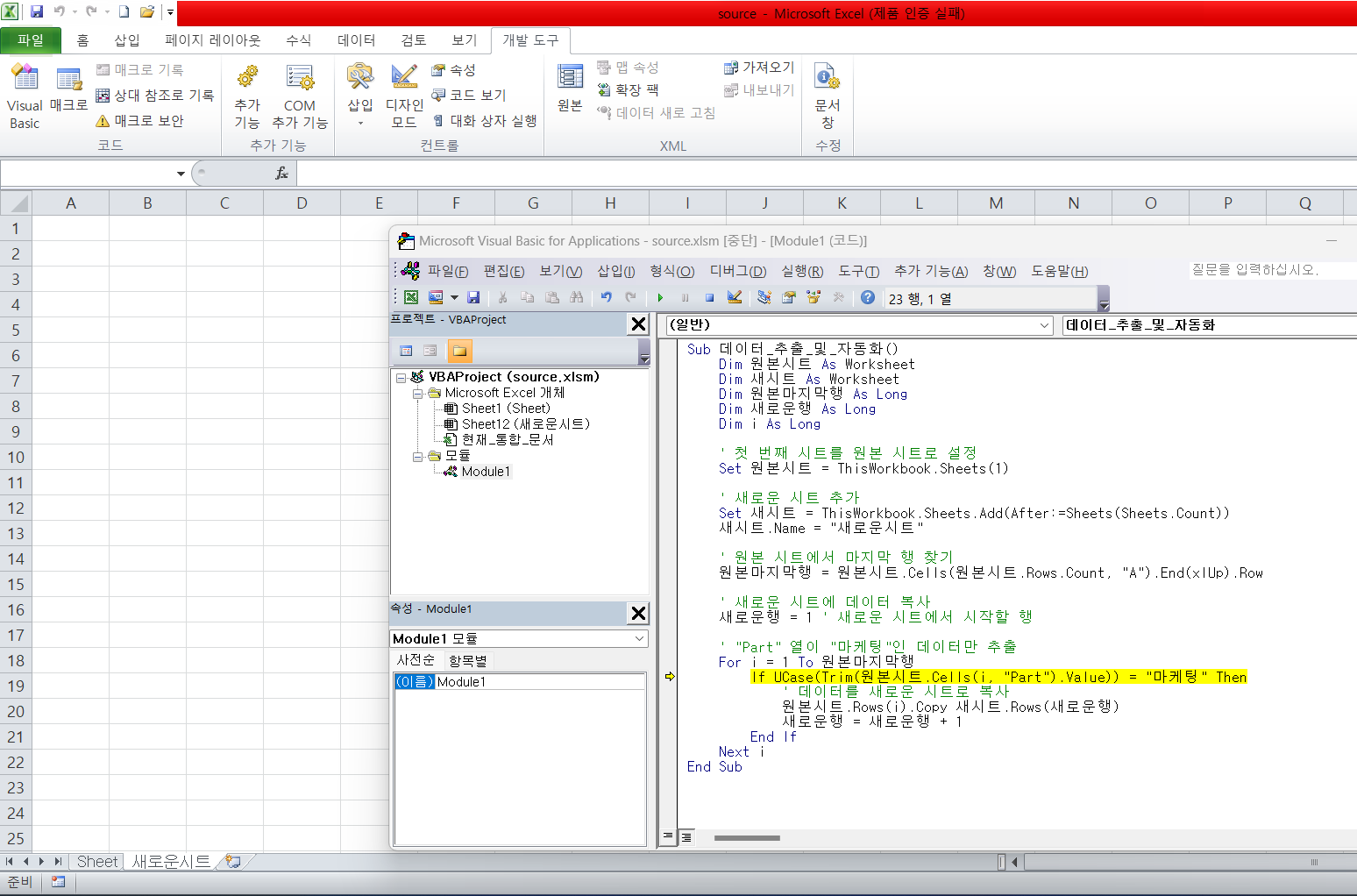Open 속성 properties in the Controls group
This screenshot has height=896, width=1357.
[x=454, y=69]
